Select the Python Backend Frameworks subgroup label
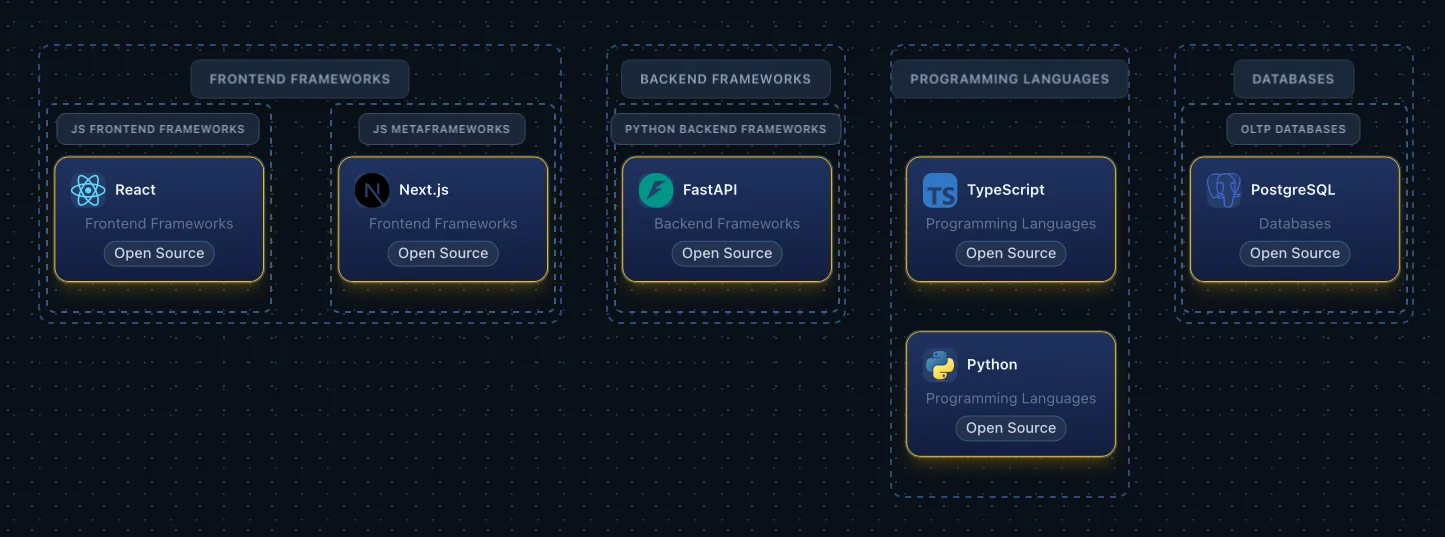Image resolution: width=1445 pixels, height=537 pixels. [x=726, y=129]
